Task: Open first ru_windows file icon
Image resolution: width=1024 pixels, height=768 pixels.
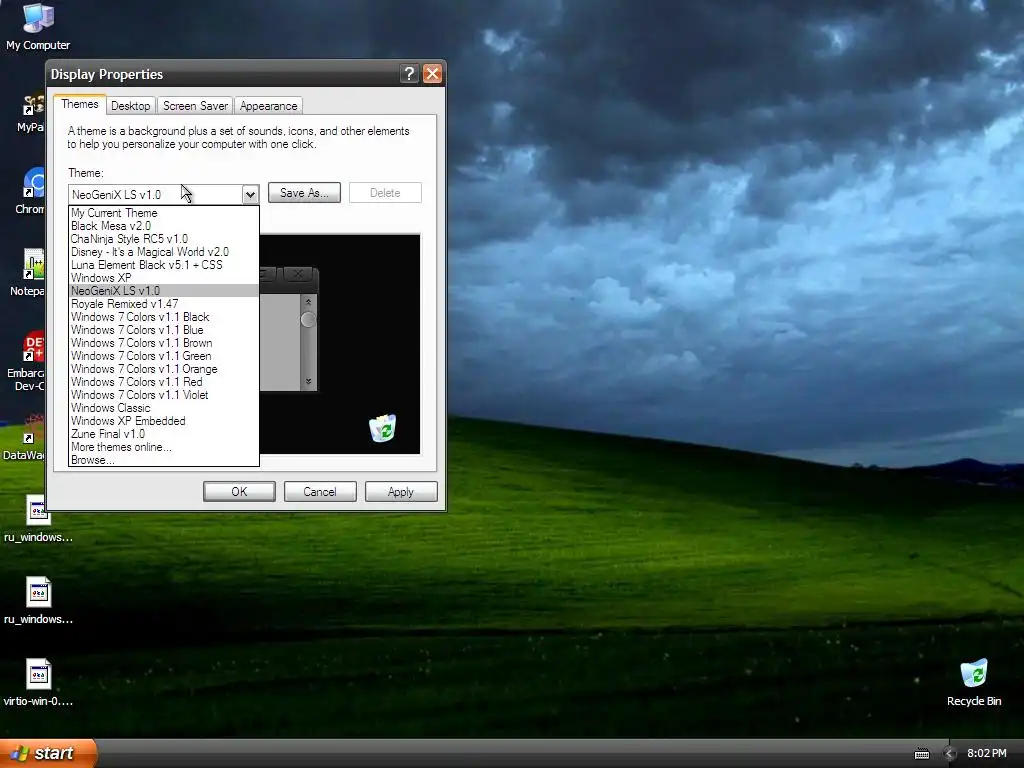Action: pyautogui.click(x=38, y=519)
